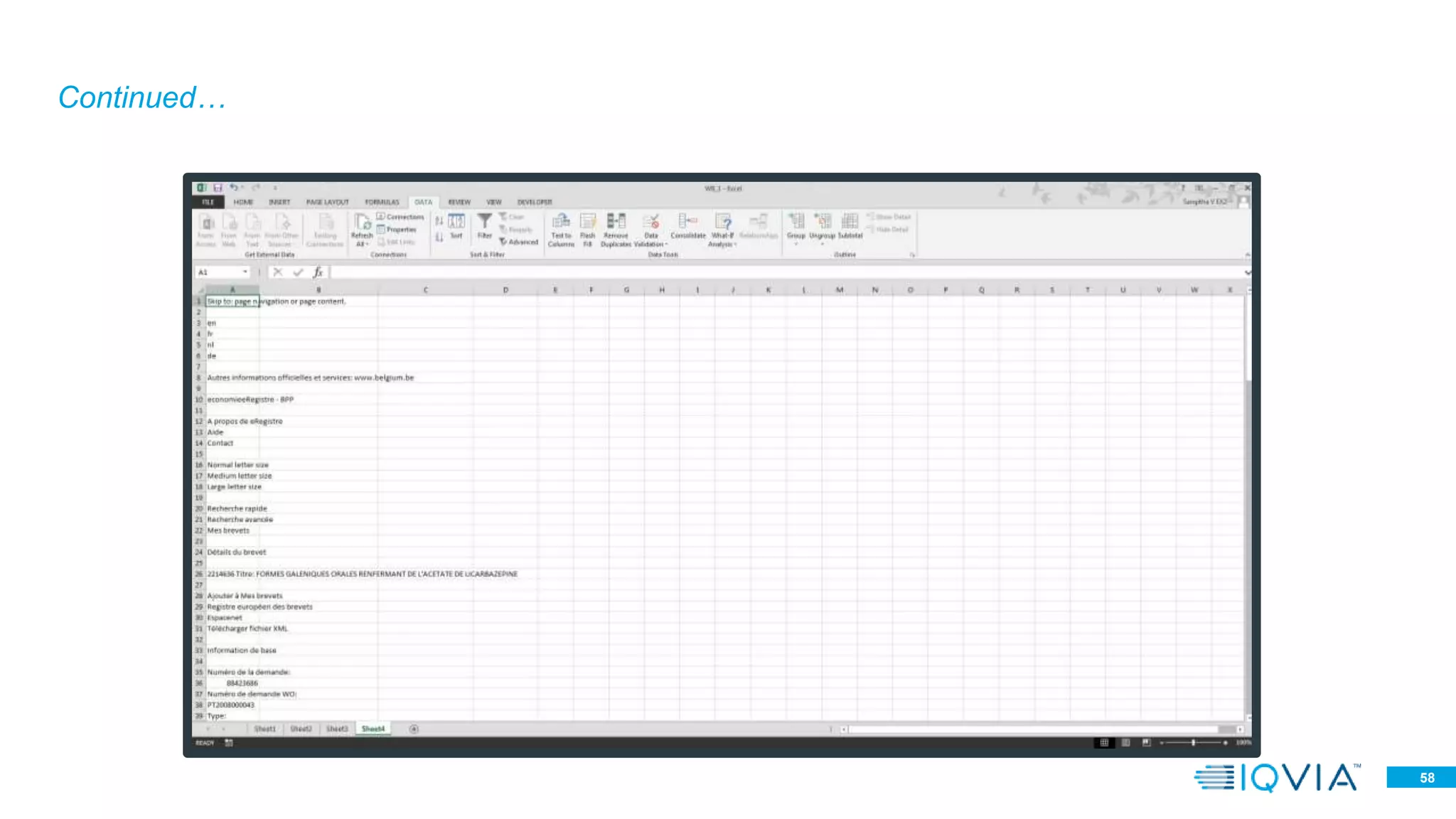Click the Connections button

click(400, 217)
